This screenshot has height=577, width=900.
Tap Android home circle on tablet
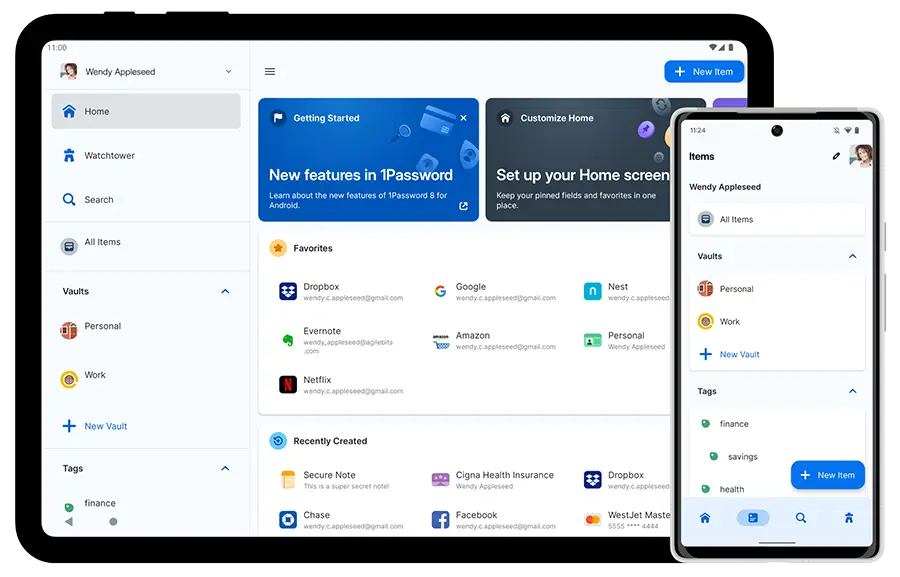[113, 522]
